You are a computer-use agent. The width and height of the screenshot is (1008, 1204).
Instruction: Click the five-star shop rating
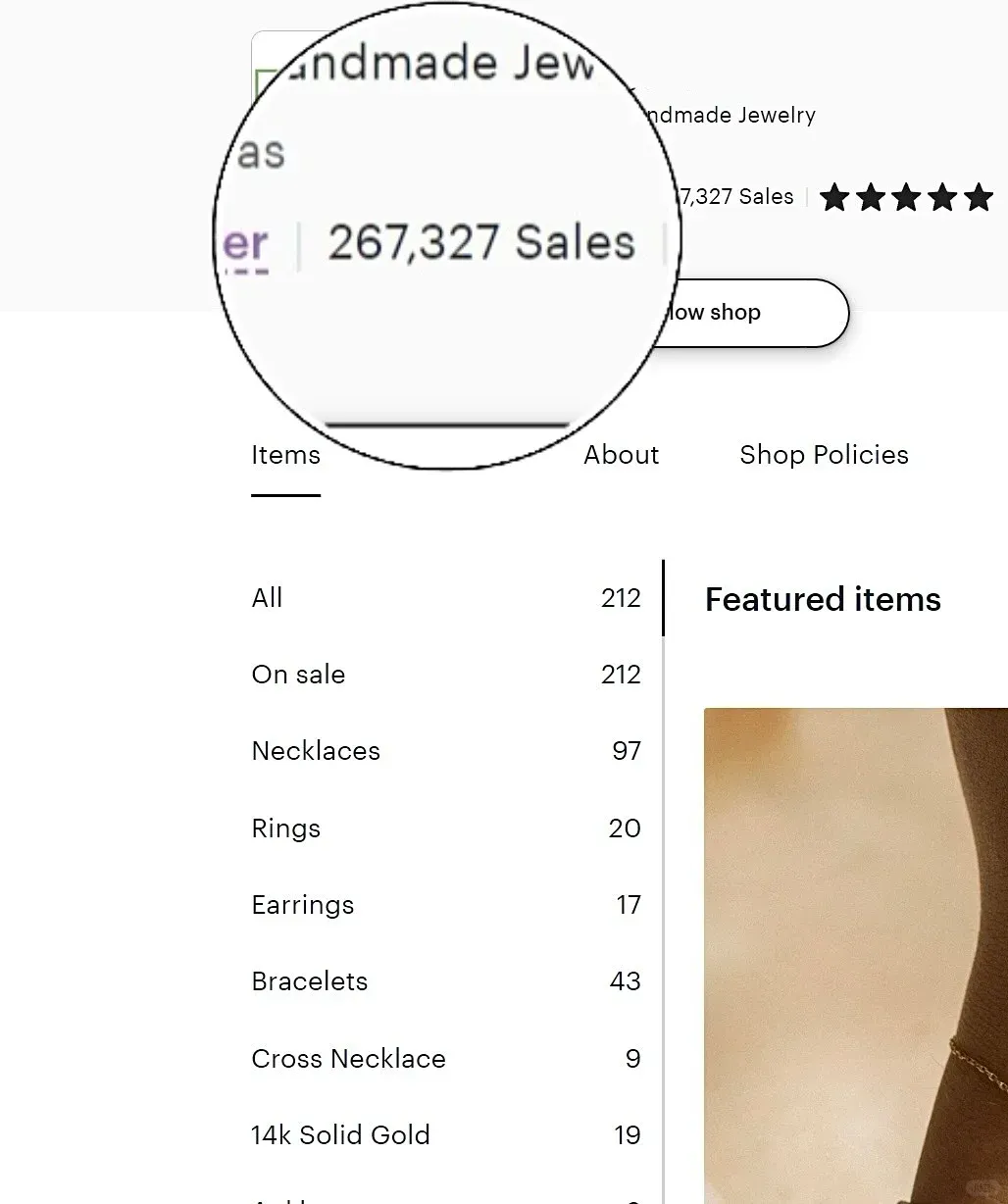[906, 197]
